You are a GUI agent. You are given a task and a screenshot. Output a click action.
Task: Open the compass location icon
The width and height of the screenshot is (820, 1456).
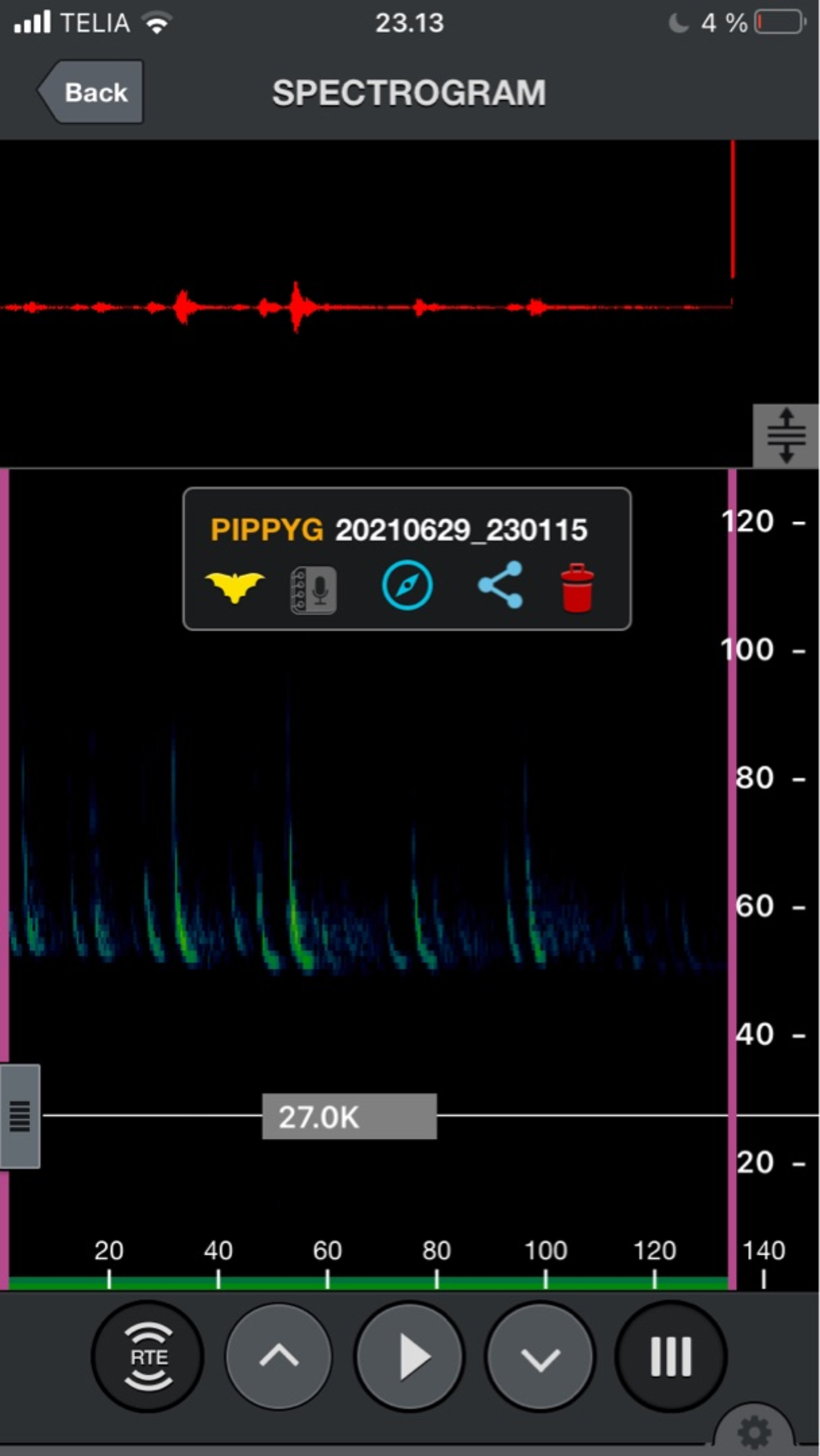(x=406, y=585)
